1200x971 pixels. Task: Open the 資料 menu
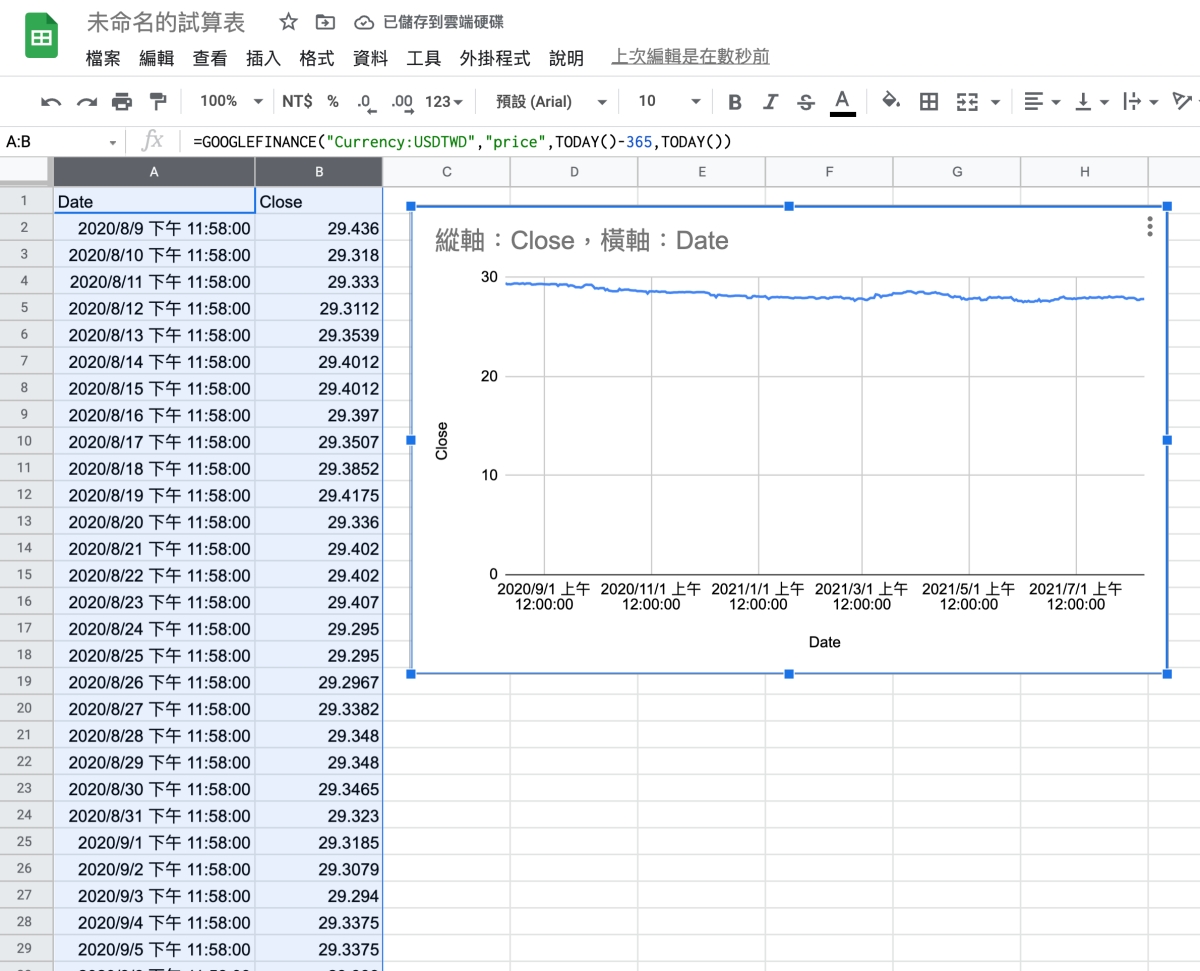click(370, 58)
